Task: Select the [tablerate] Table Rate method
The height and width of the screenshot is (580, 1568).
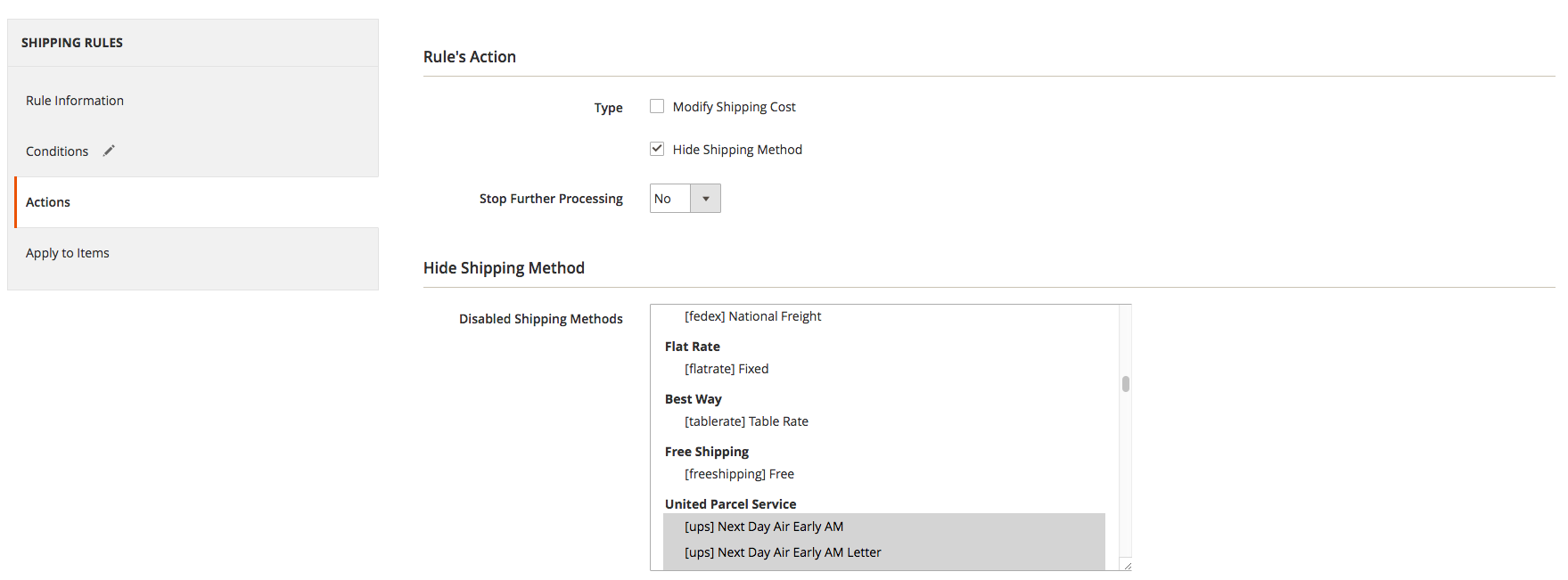Action: [x=746, y=421]
